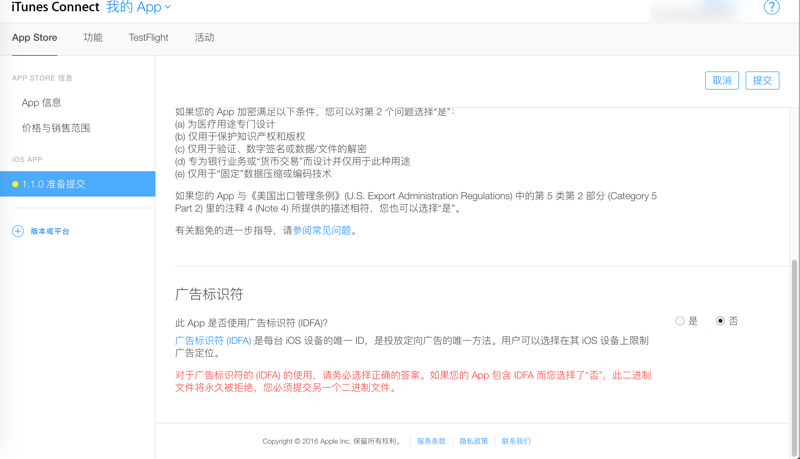Follow the 广告标识符 (IDFA) link
The image size is (800, 459).
(x=213, y=341)
